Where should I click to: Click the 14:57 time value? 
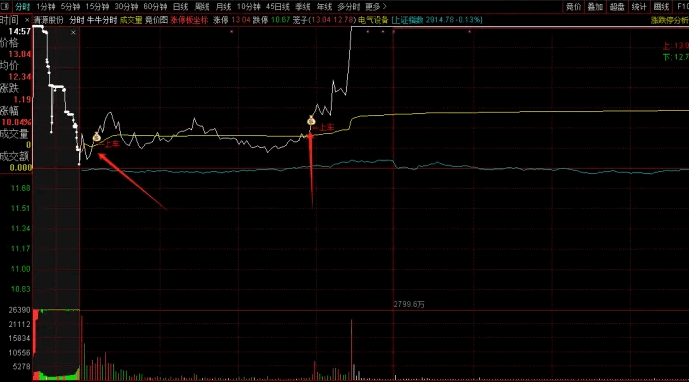(20, 32)
